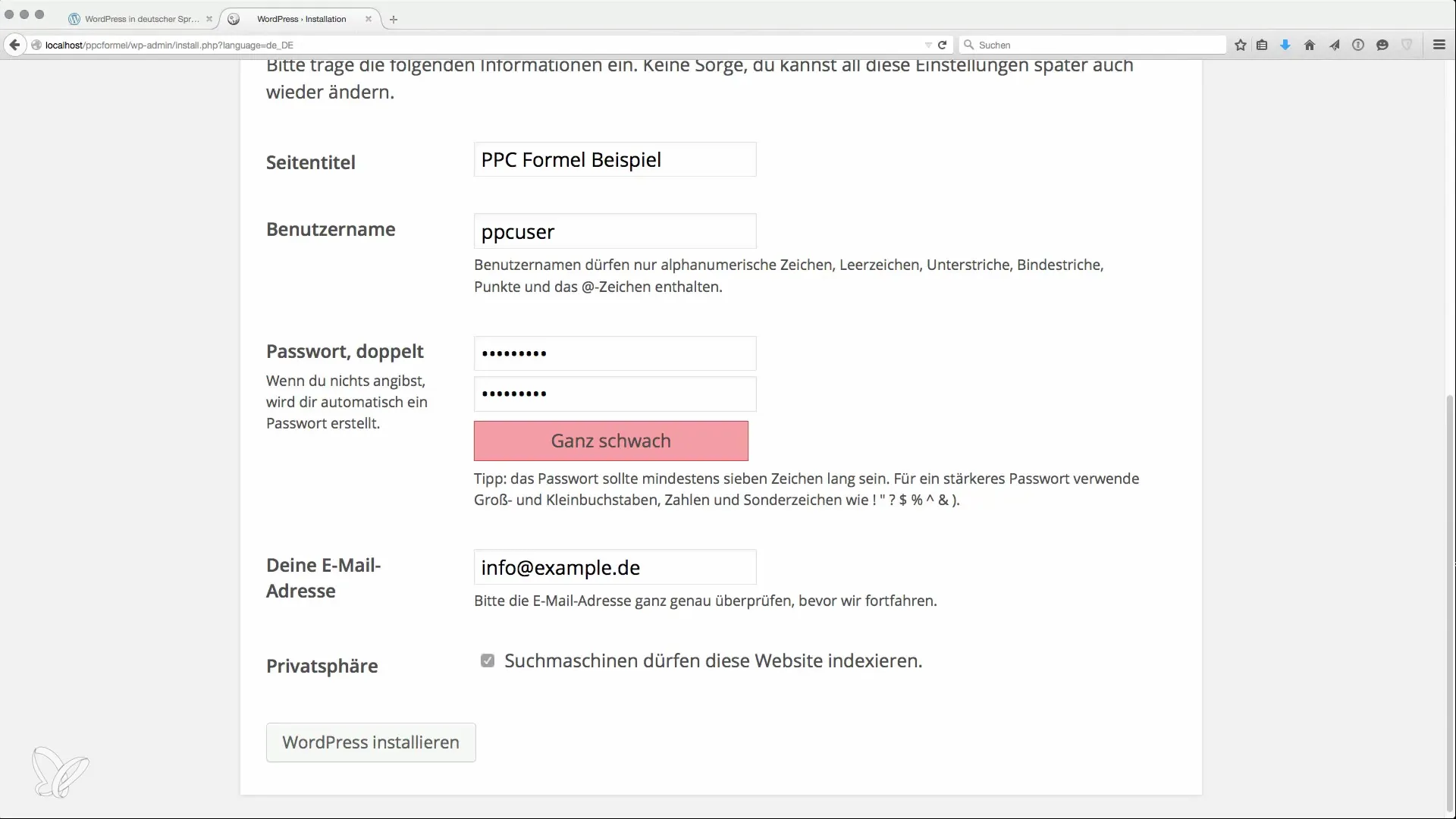Bookmark this page with the star icon
This screenshot has height=819, width=1456.
(x=1241, y=45)
